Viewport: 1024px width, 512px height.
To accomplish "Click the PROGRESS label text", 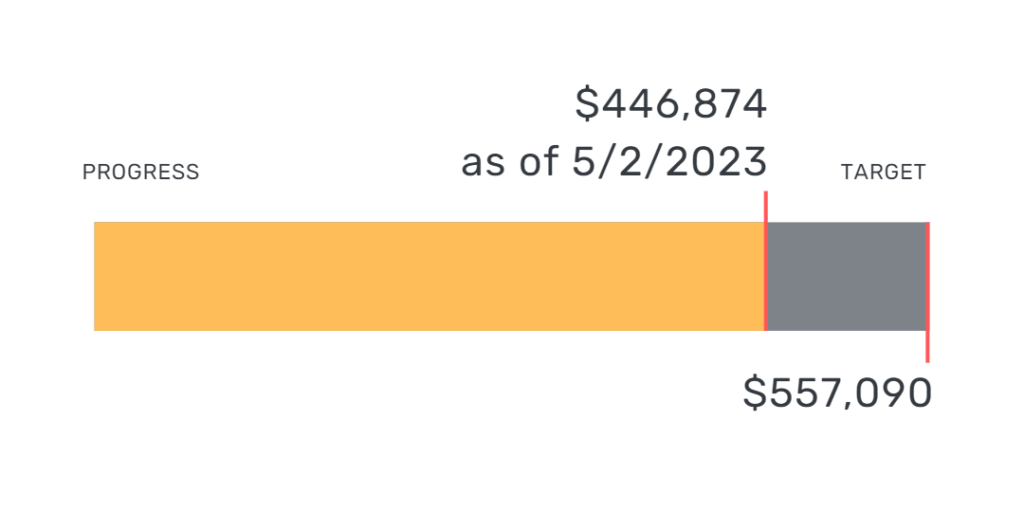I will coord(140,172).
